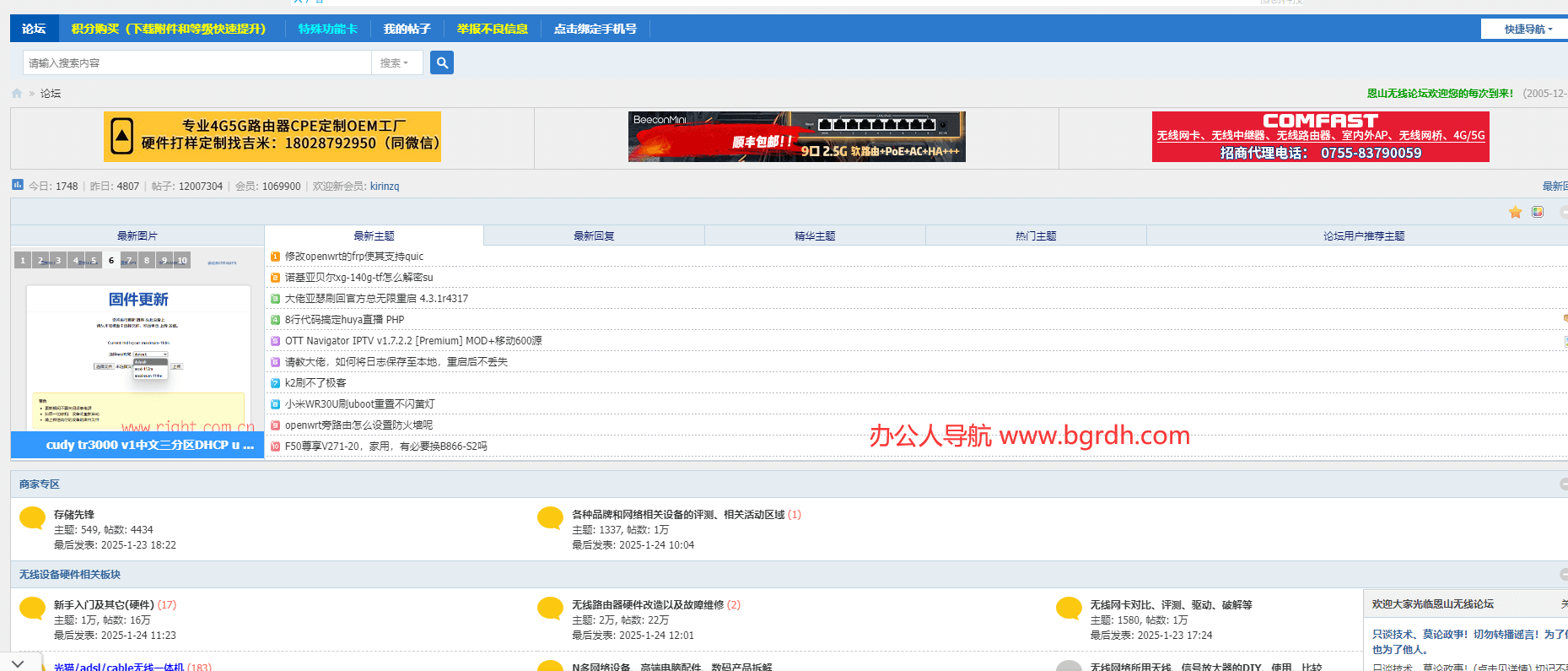Switch to the 热门主题 tab

(1036, 236)
